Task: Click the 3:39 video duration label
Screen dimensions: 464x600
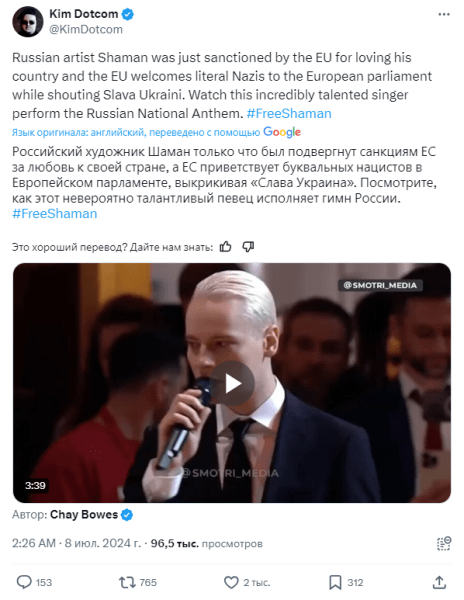Action: click(x=35, y=485)
